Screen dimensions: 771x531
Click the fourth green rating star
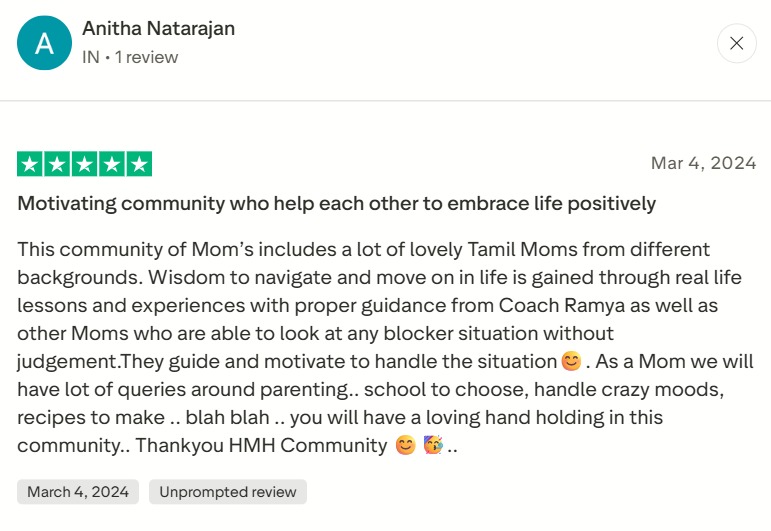point(112,164)
